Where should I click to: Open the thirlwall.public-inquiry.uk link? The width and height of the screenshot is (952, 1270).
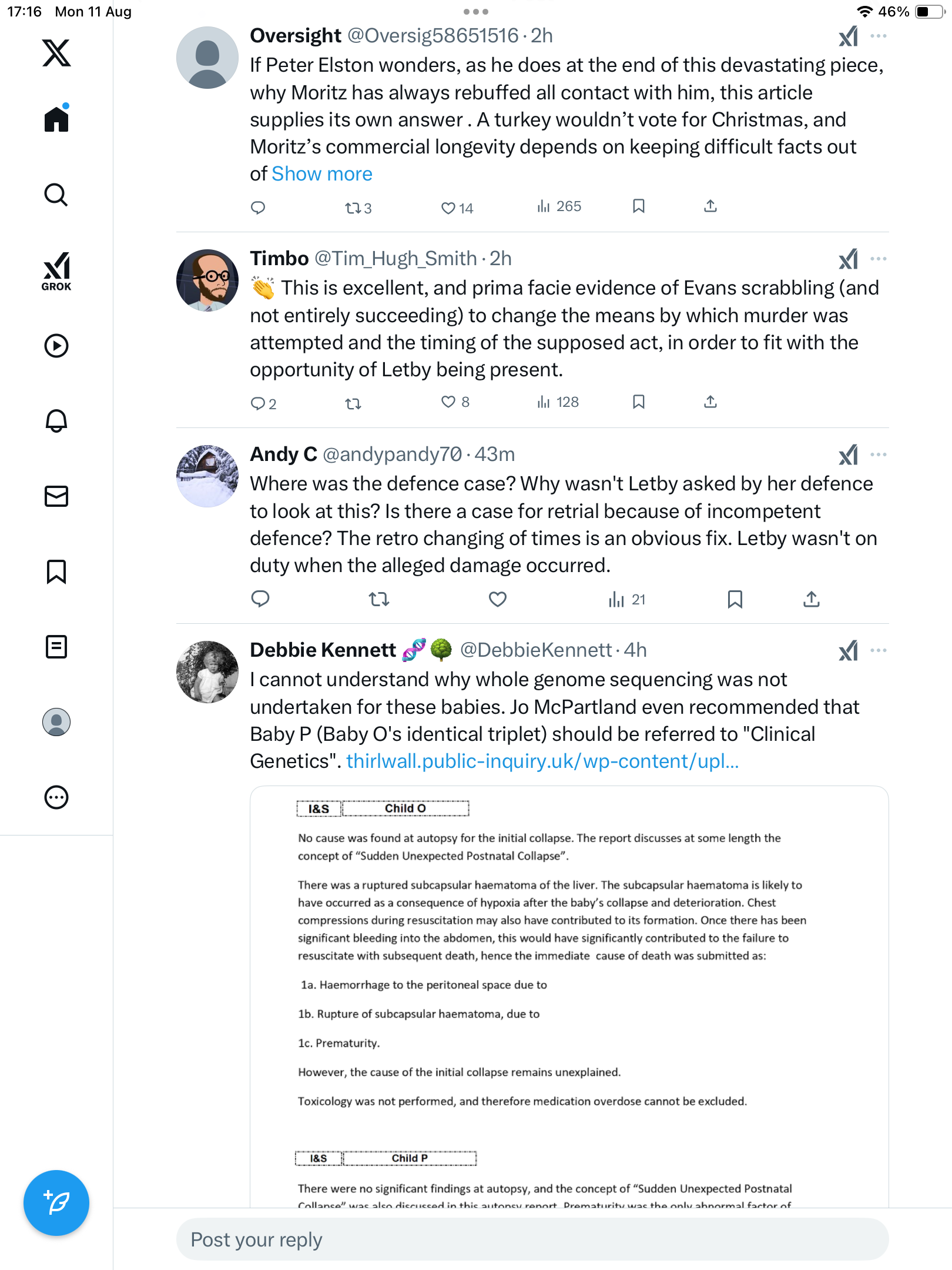(x=542, y=761)
